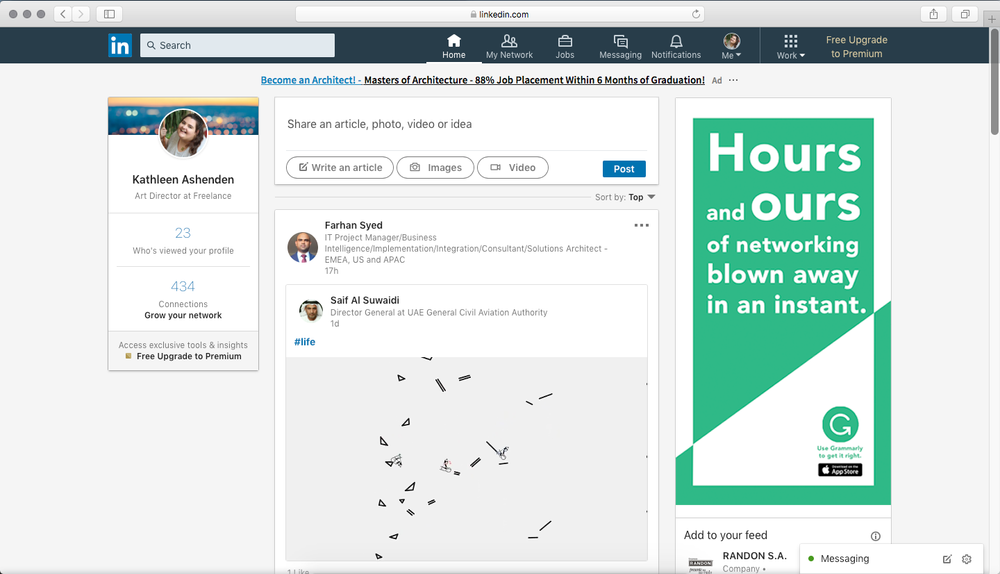Toggle Safari sidebar button
The image size is (1000, 574).
[109, 14]
